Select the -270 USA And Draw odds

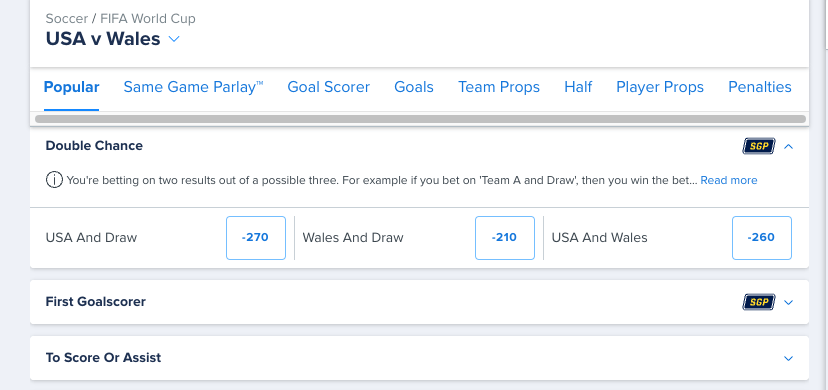[x=256, y=237]
